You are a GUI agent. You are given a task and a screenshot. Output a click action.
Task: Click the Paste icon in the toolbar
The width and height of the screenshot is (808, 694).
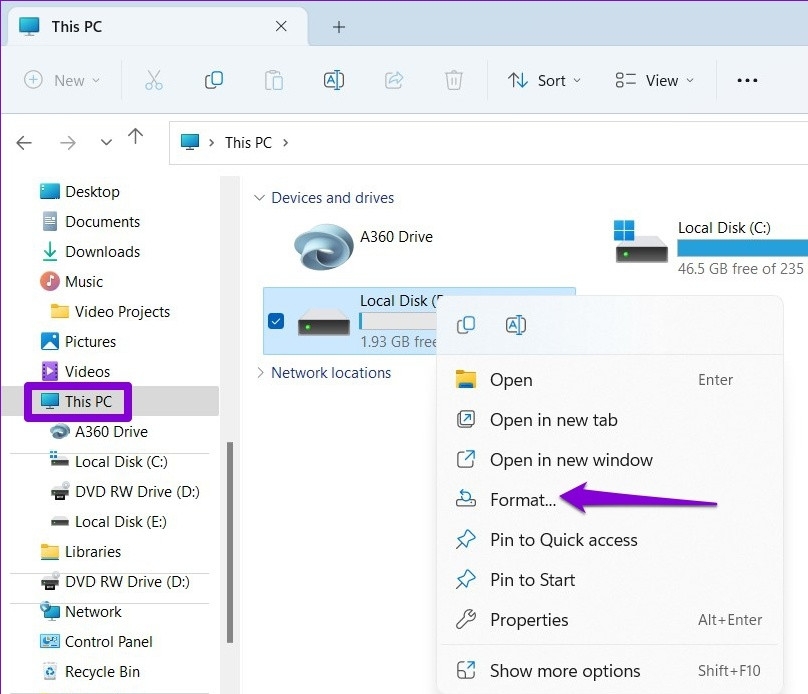[x=273, y=80]
